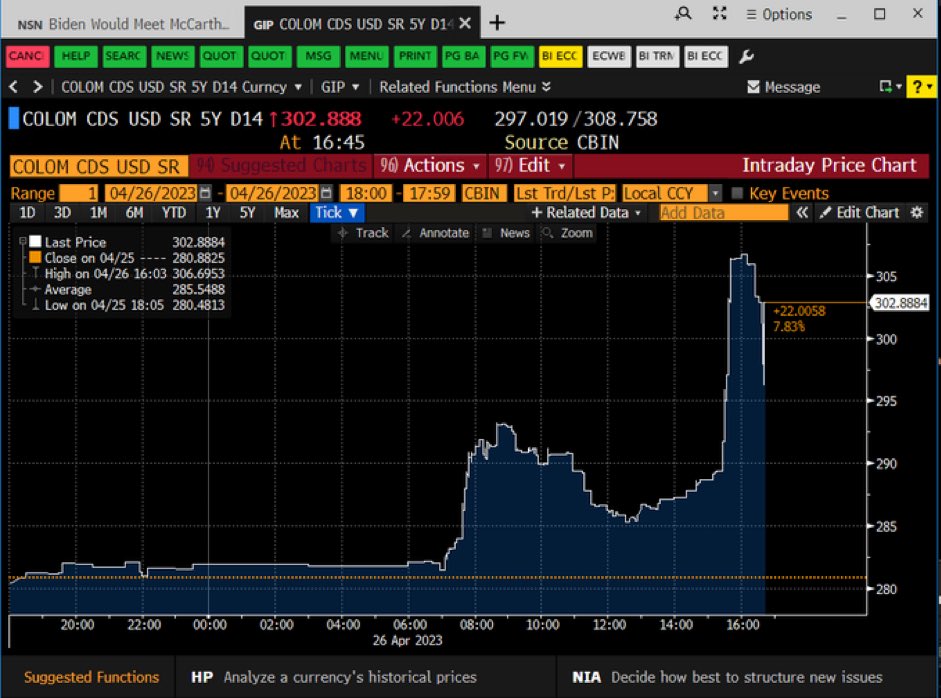This screenshot has width=941, height=698.
Task: Select the 3D range period
Action: pyautogui.click(x=62, y=212)
